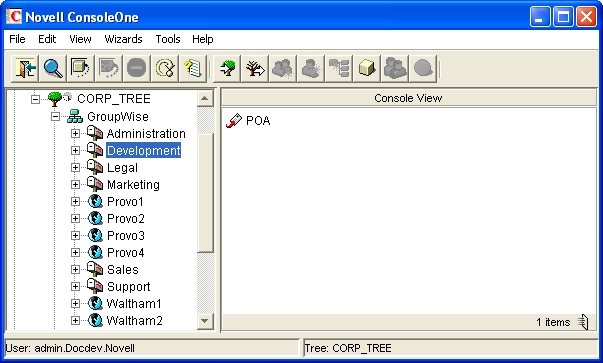Open the Edit menu

click(x=47, y=39)
